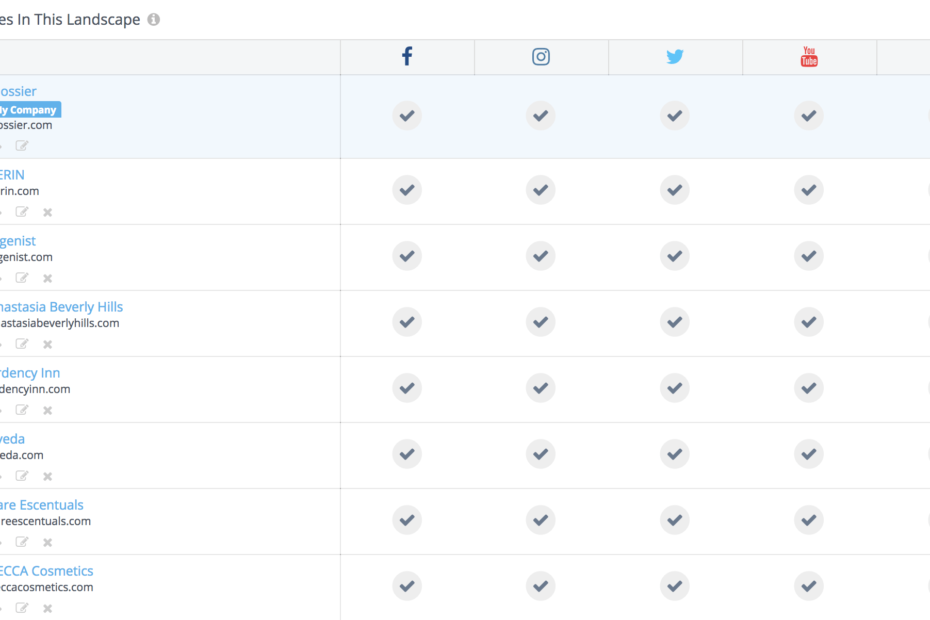Click the edit icon for Glossier

22,146
